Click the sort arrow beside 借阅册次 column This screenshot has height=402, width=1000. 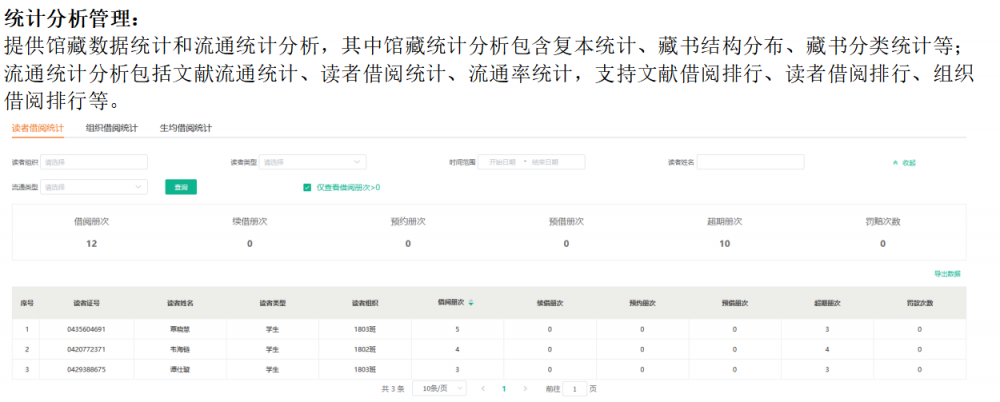tap(471, 302)
